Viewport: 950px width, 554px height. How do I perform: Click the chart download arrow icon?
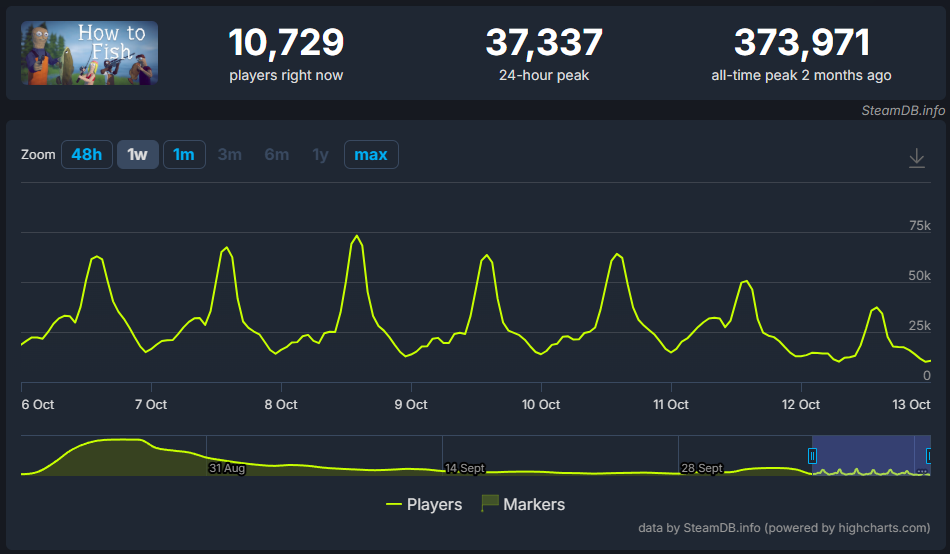917,158
